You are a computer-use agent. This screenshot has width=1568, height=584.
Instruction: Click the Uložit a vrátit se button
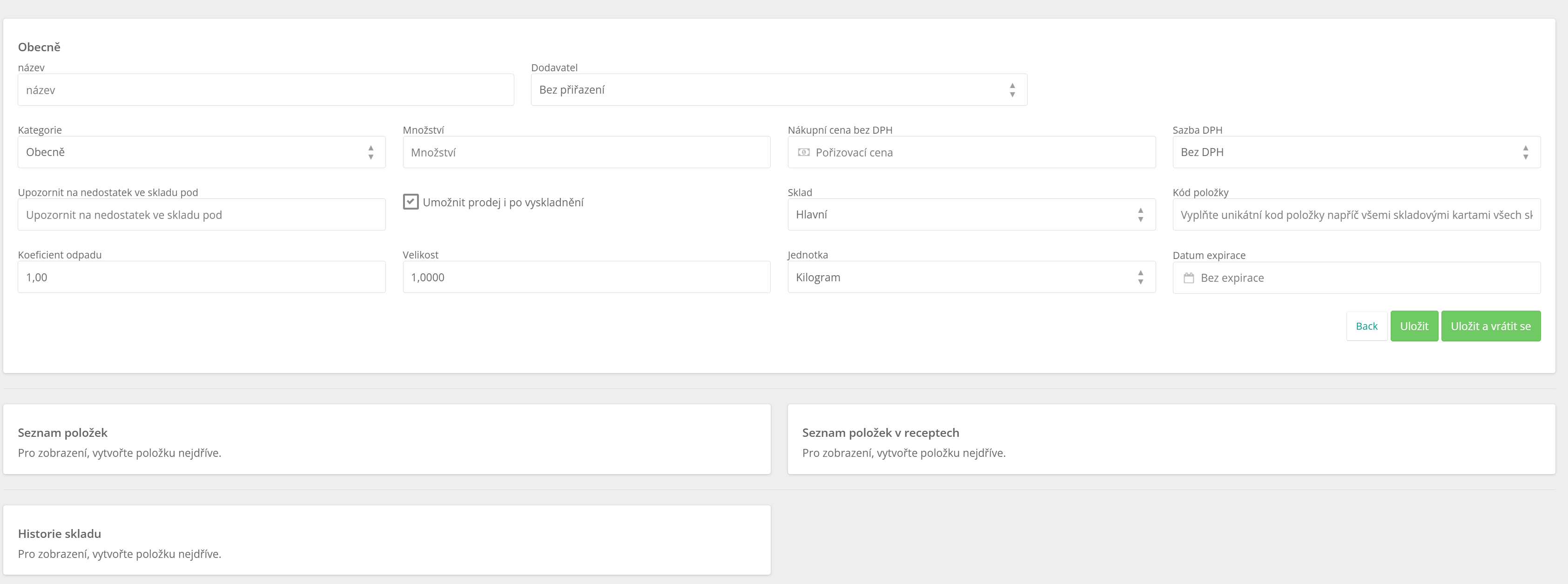coord(1491,326)
